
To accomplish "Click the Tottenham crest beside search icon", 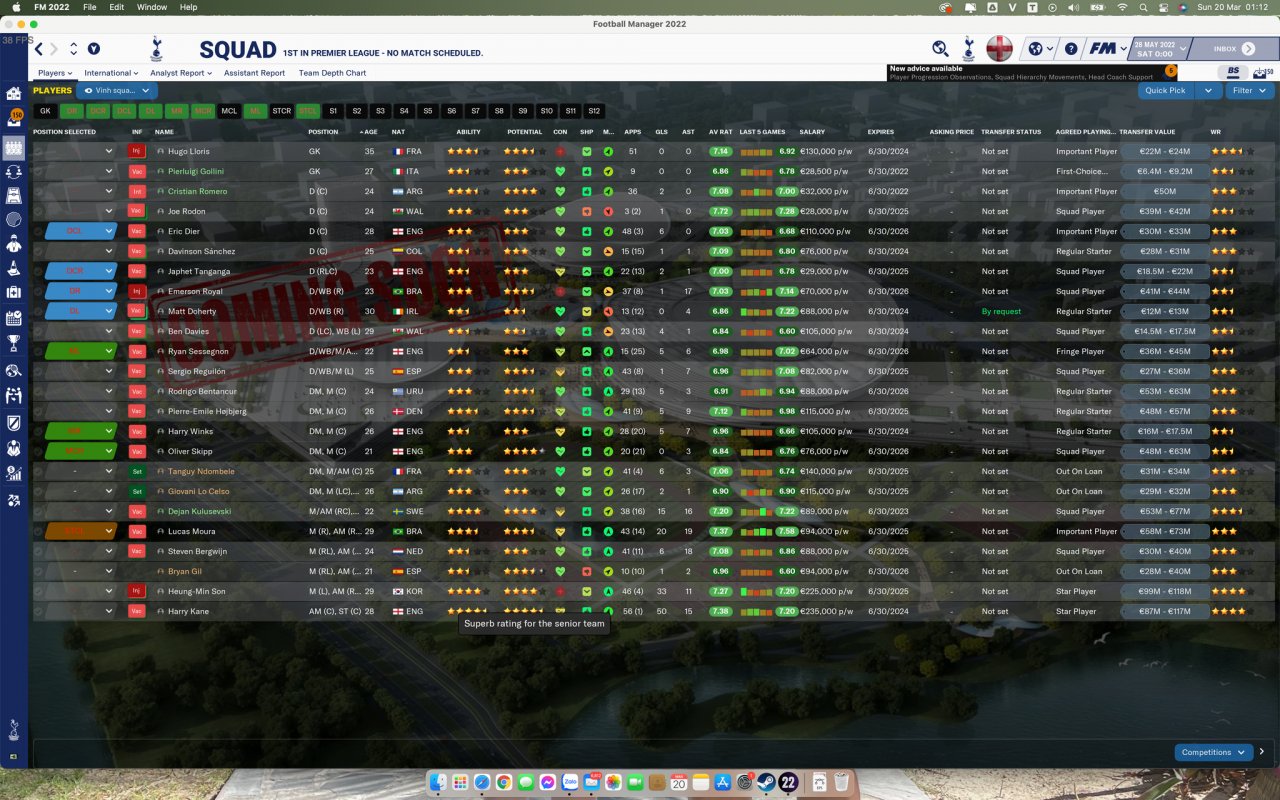I will tap(968, 48).
